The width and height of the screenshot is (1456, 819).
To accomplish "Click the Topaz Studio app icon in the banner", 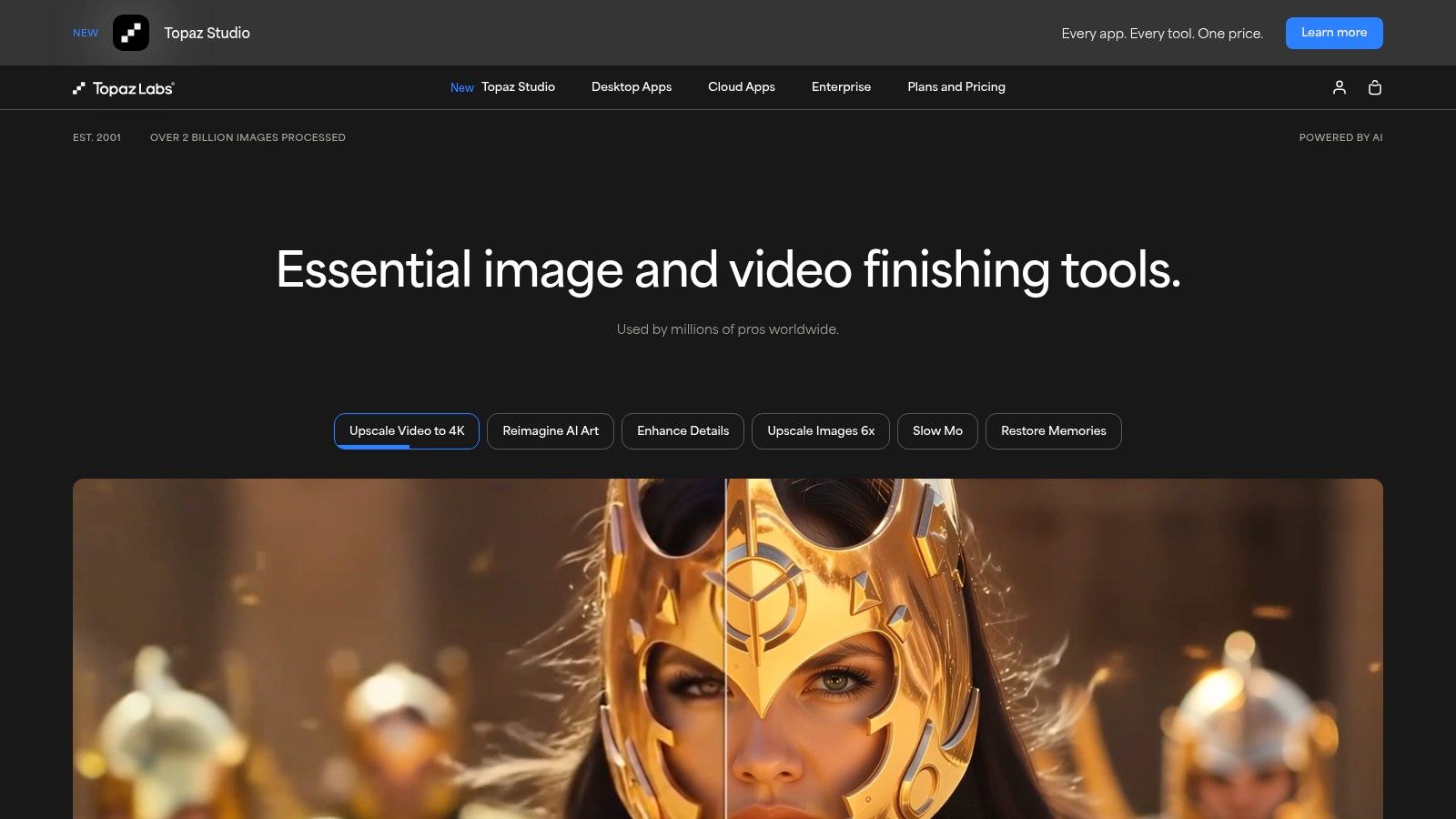I will (132, 33).
